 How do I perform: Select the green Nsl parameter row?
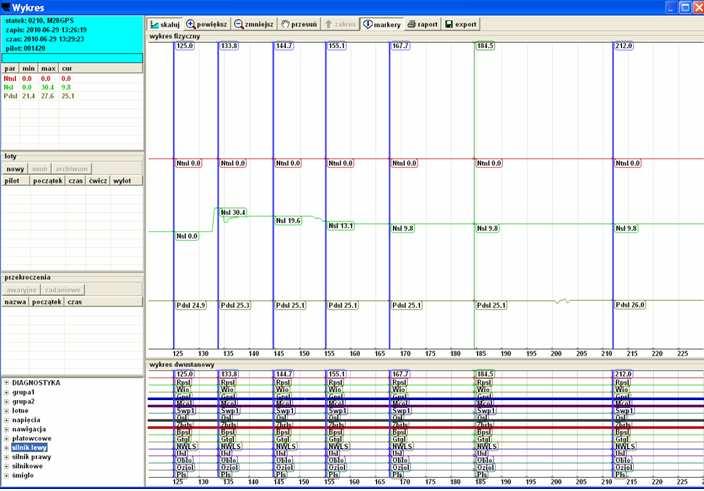tap(72, 87)
